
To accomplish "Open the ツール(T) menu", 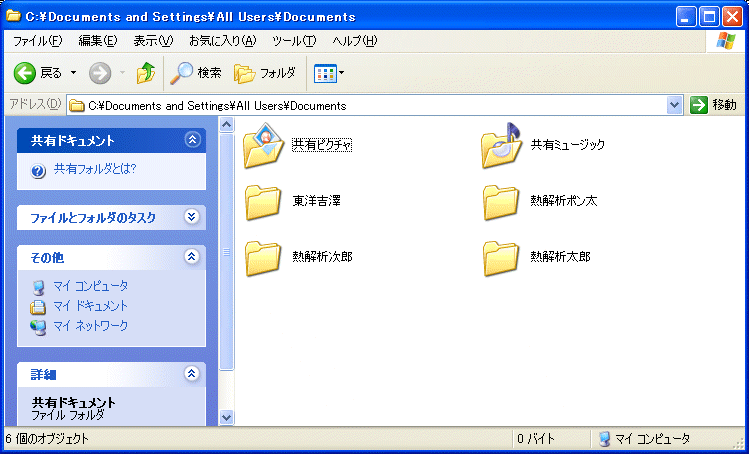I will [294, 41].
